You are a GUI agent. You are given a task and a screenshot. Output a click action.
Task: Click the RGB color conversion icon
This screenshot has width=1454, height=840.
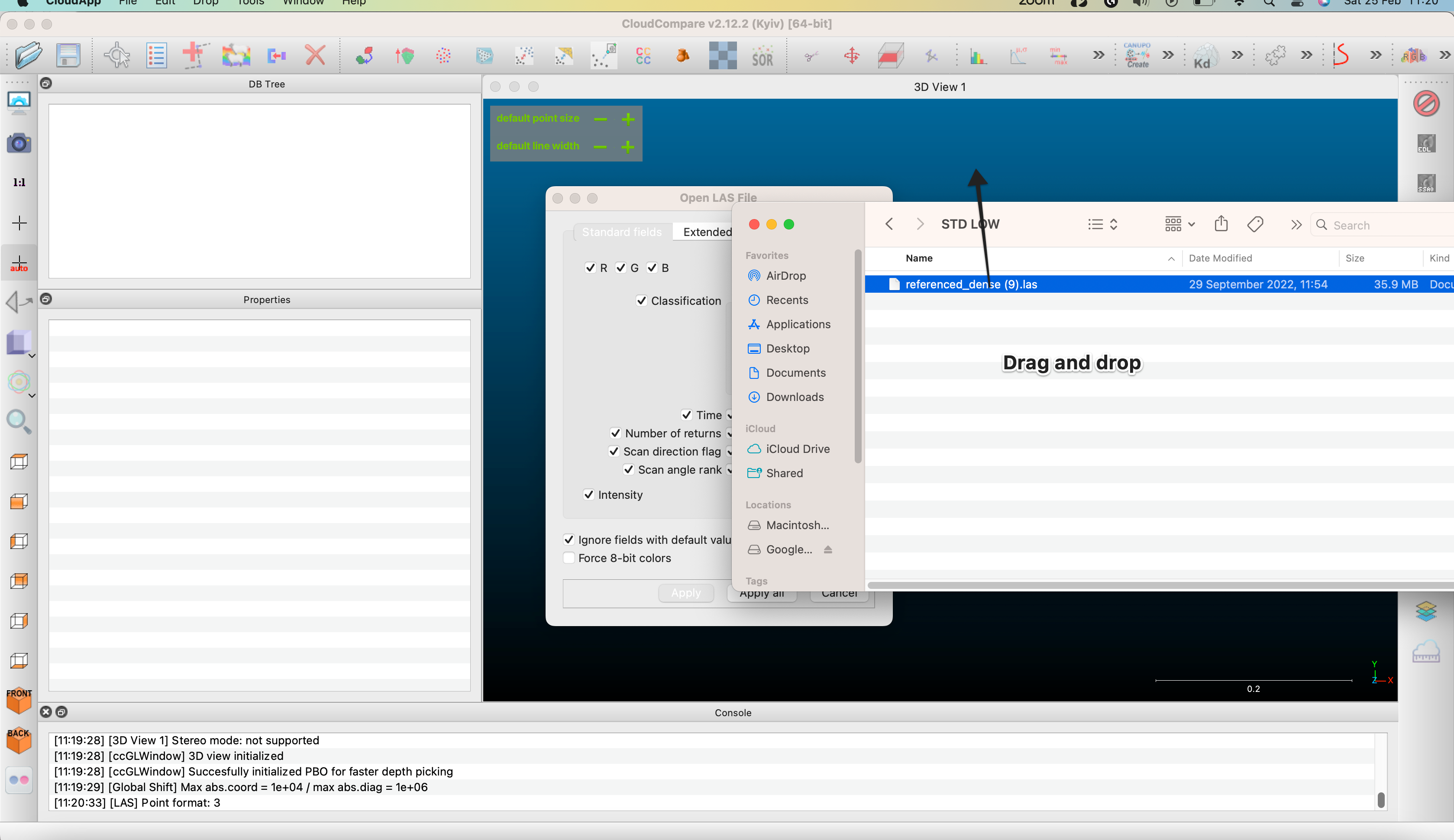coord(1413,55)
